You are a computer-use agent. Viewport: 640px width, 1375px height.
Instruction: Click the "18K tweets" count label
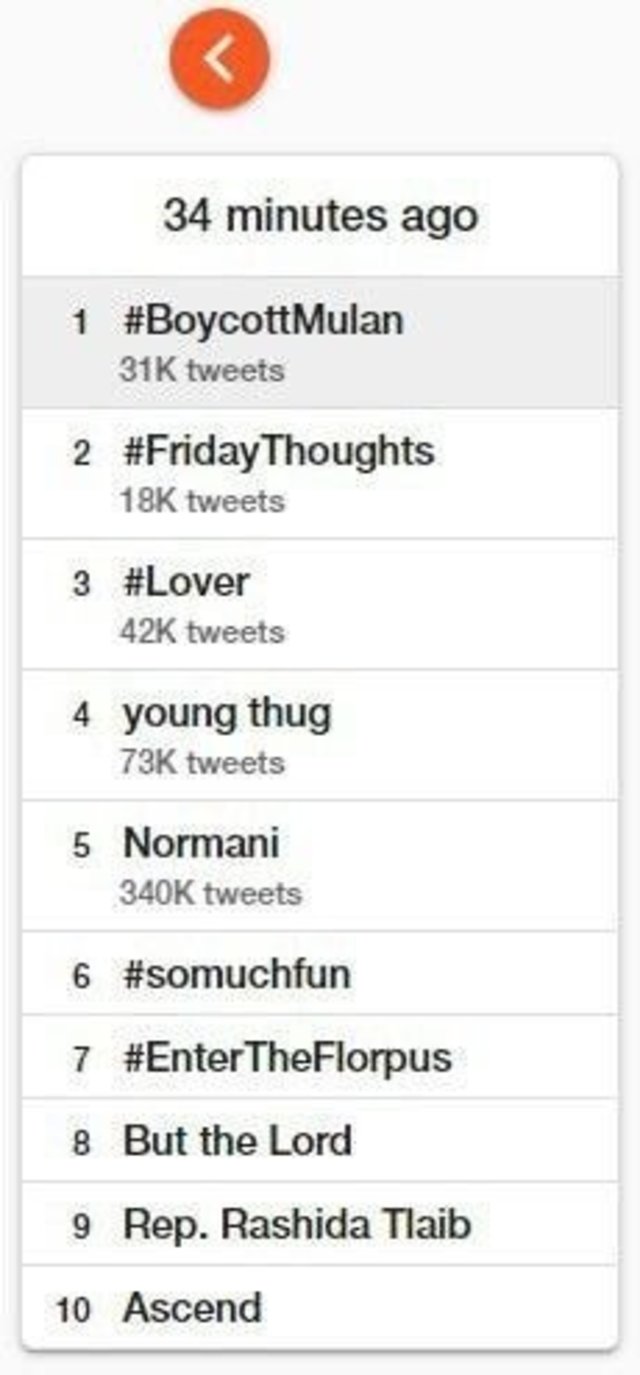[202, 501]
